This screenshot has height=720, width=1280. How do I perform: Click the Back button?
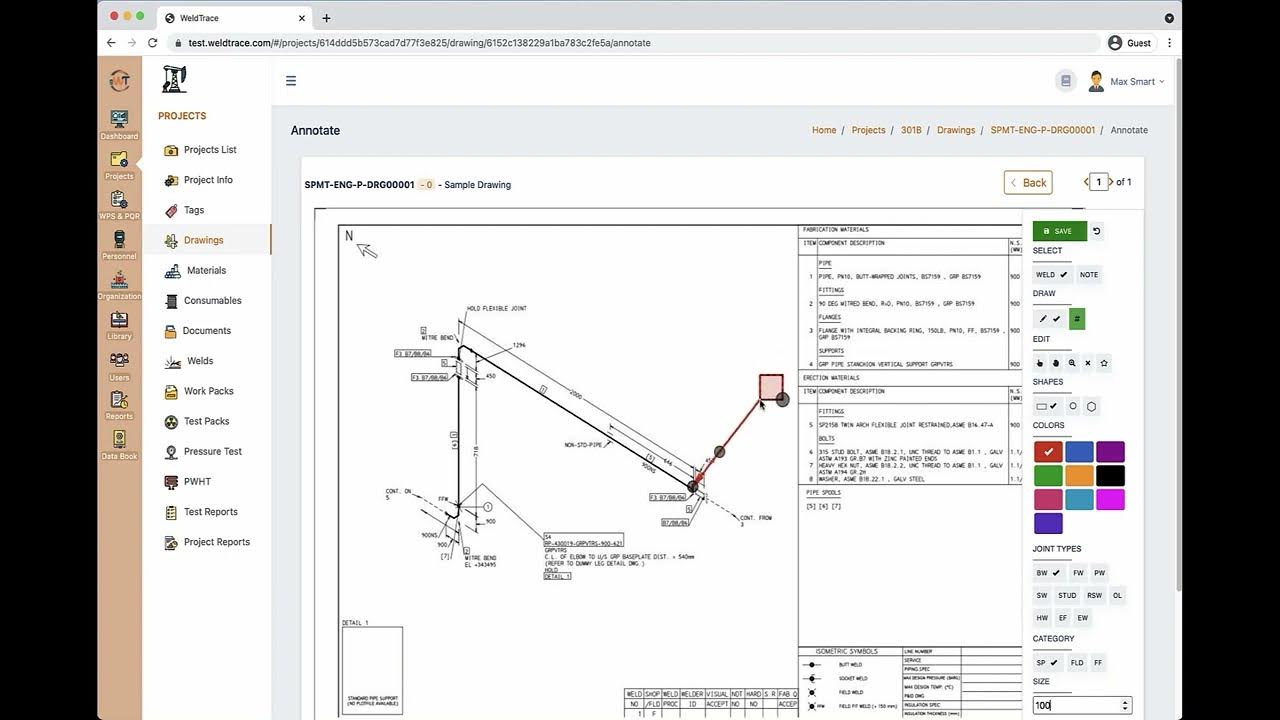point(1028,182)
